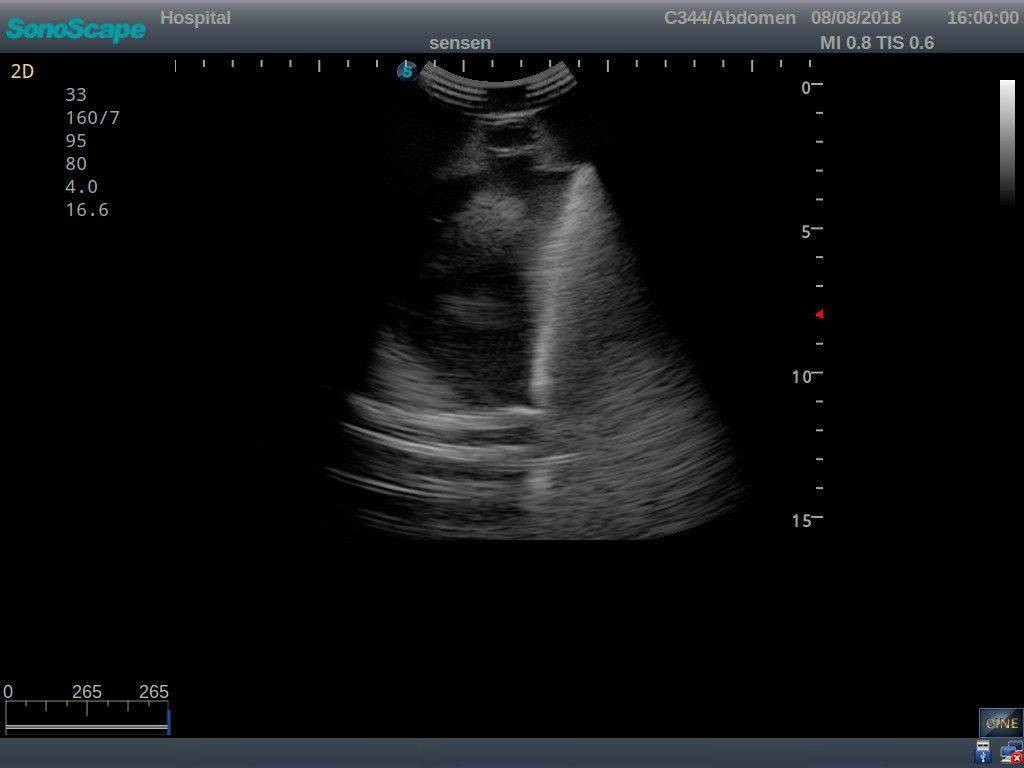Image resolution: width=1024 pixels, height=768 pixels.
Task: Click the network disconnected status icon
Action: click(x=1010, y=753)
